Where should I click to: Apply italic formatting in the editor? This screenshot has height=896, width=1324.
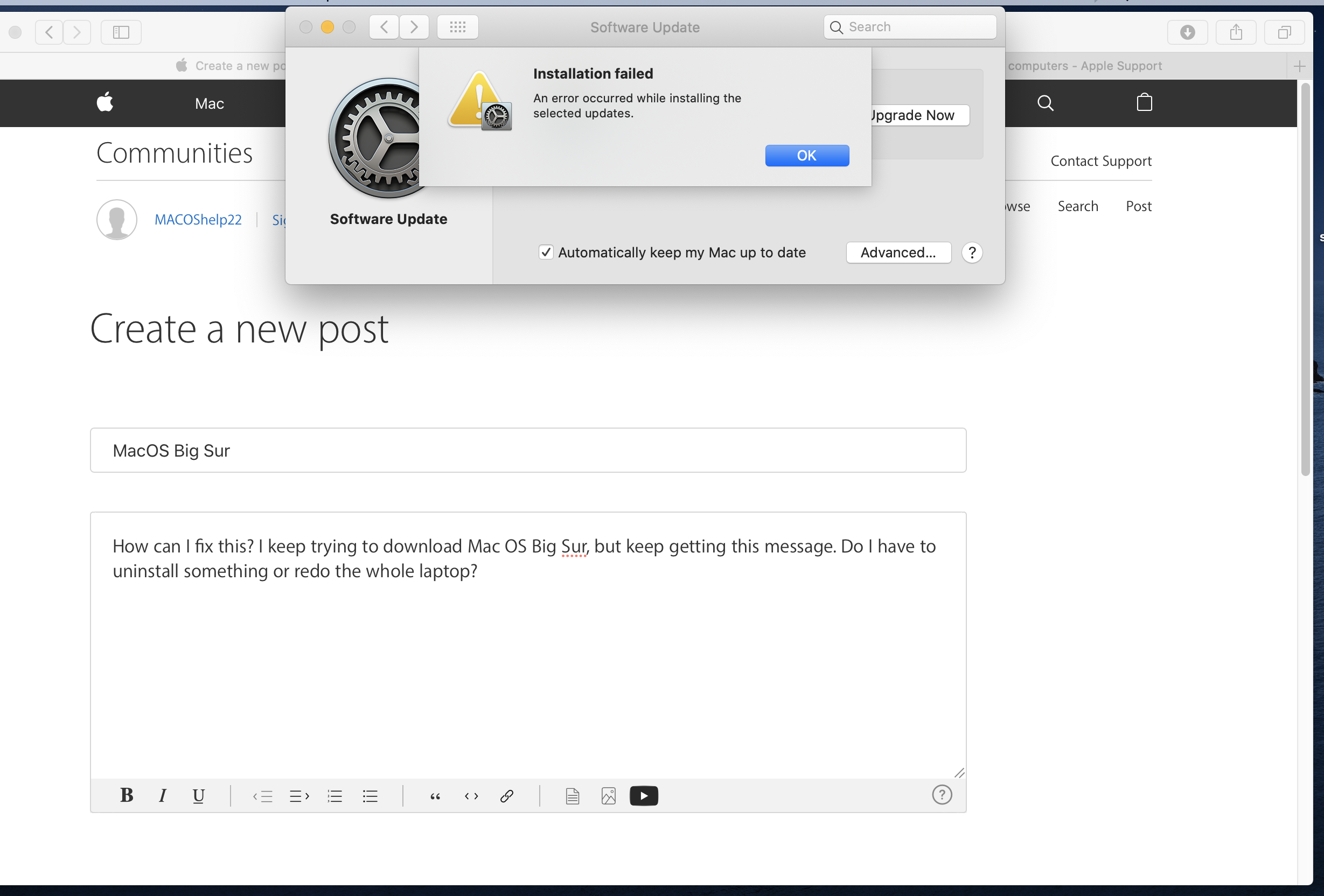point(162,795)
